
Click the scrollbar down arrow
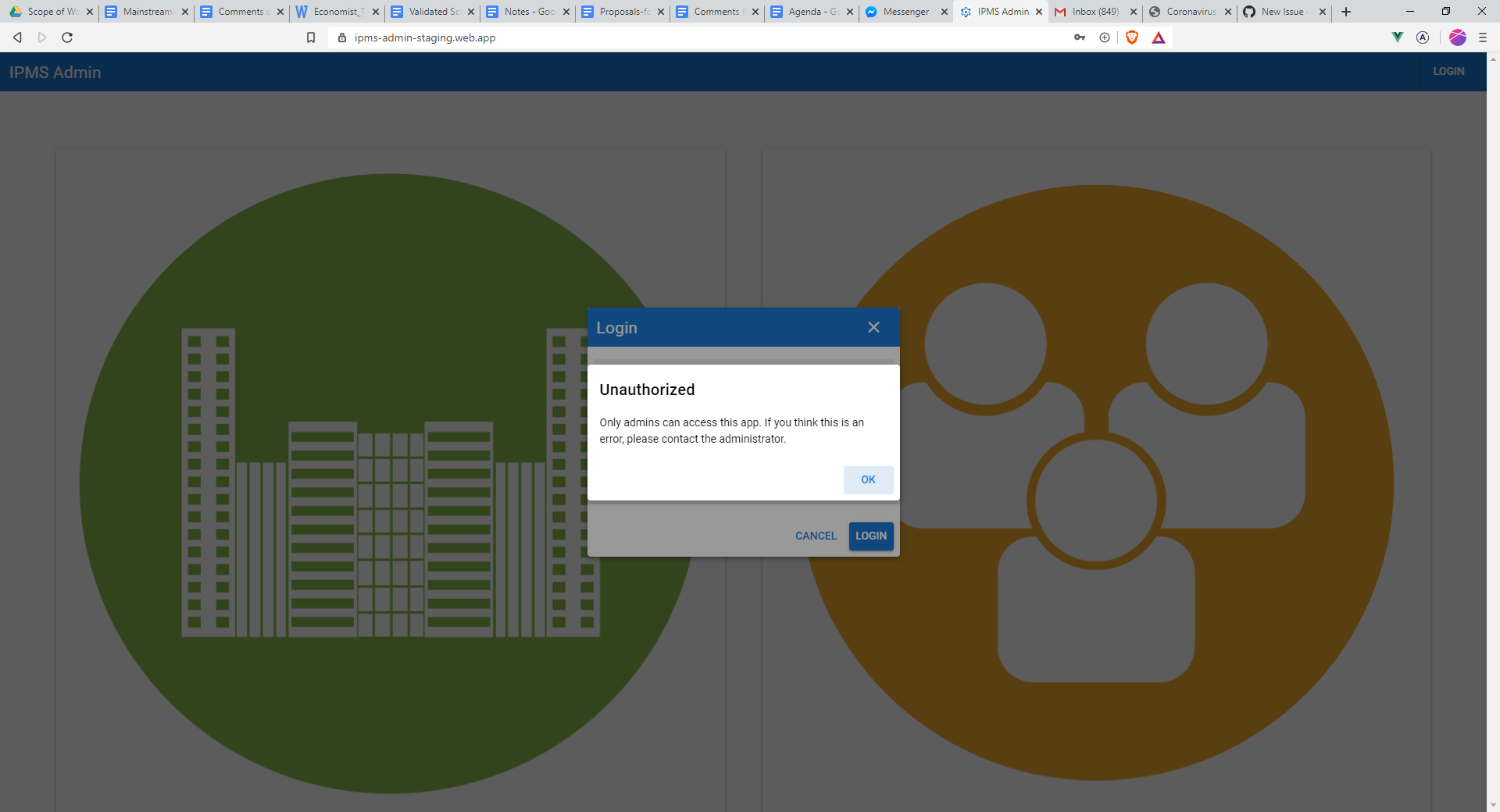coord(1493,805)
